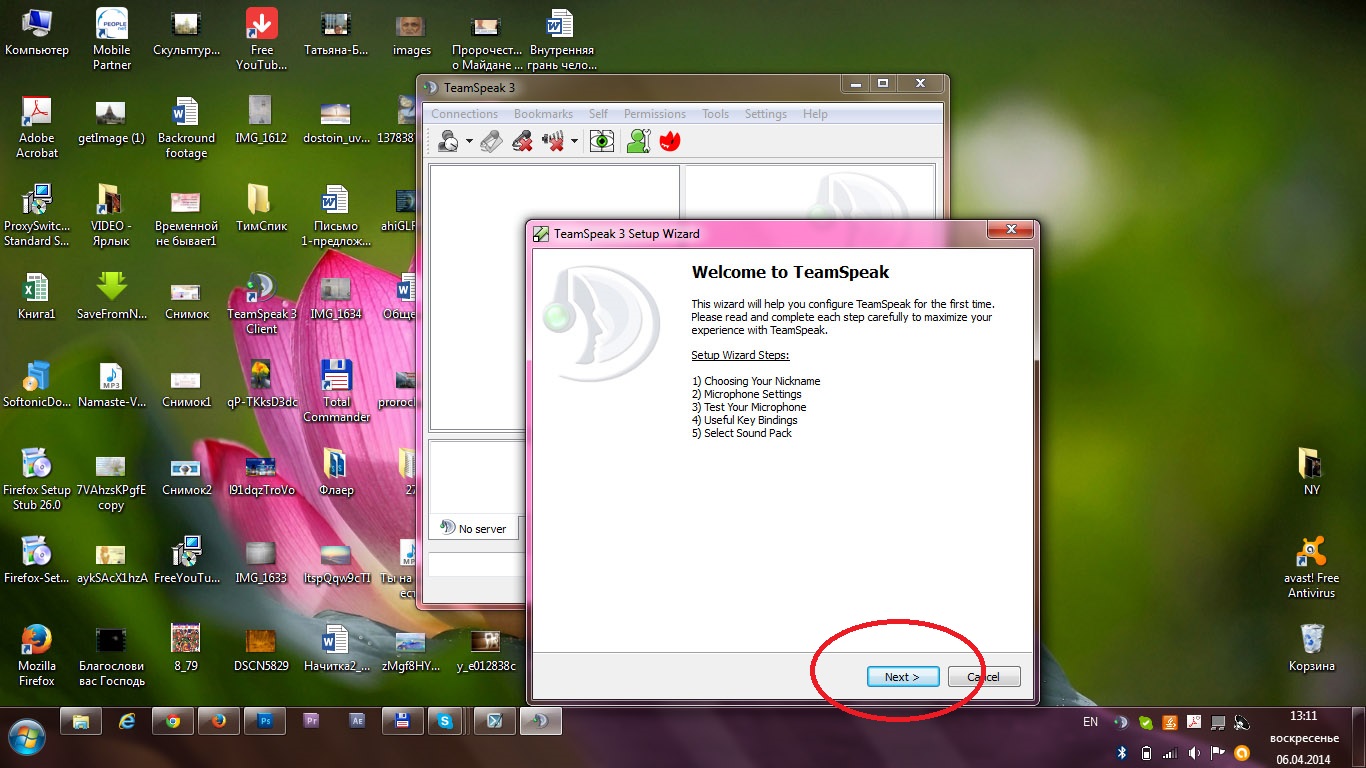Open the Self menu in TeamSpeak 3
Screen dimensions: 1366x768
click(598, 114)
